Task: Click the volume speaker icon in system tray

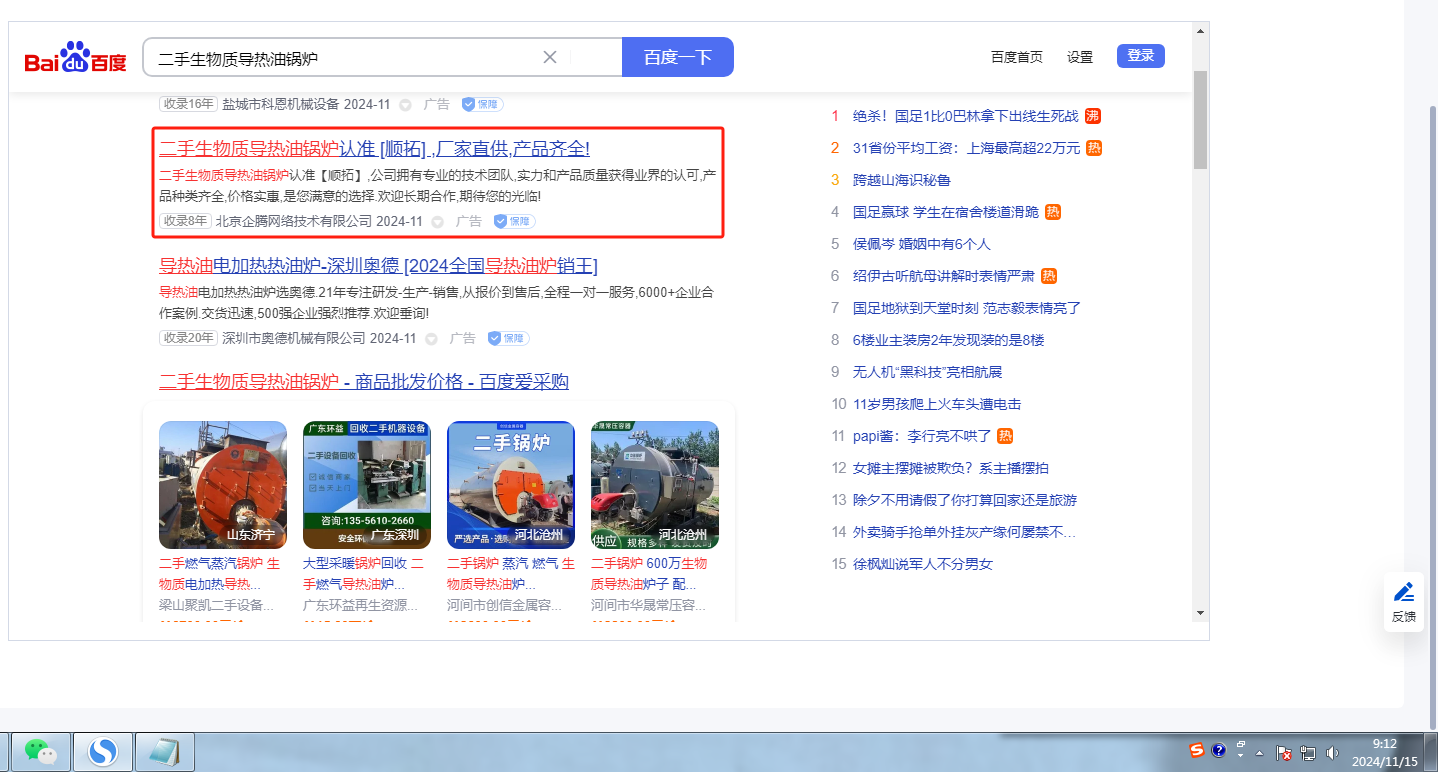Action: [1331, 752]
